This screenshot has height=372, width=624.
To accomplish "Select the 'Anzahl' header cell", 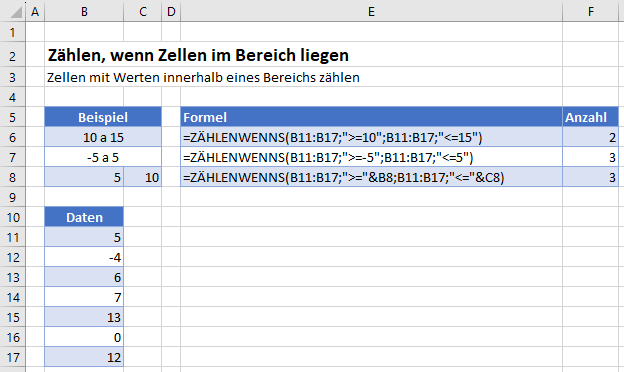I will coord(591,117).
